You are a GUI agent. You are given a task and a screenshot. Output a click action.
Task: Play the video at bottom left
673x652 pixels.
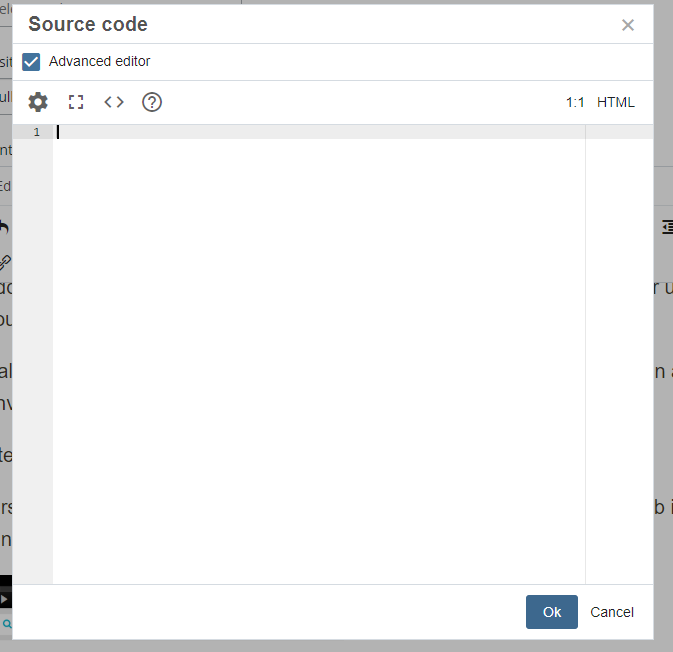[4, 599]
